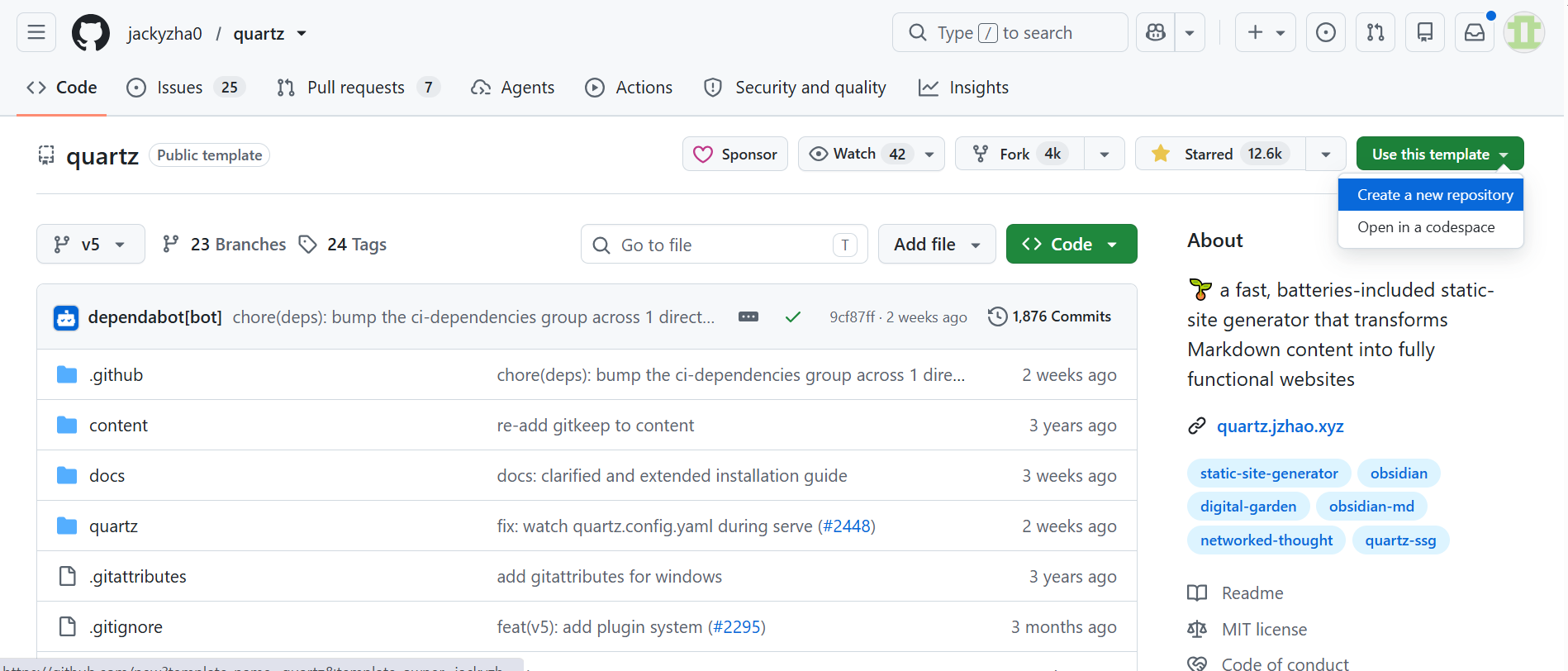View the 24 Tags list

(x=343, y=244)
